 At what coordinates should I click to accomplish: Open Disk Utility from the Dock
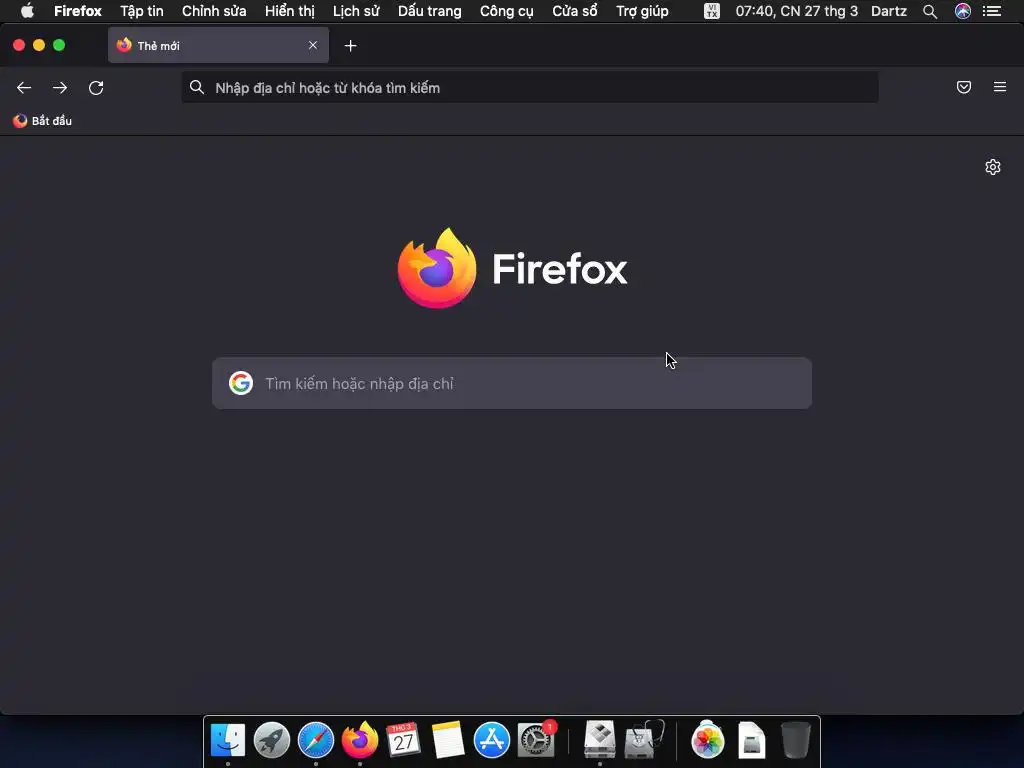tap(644, 740)
